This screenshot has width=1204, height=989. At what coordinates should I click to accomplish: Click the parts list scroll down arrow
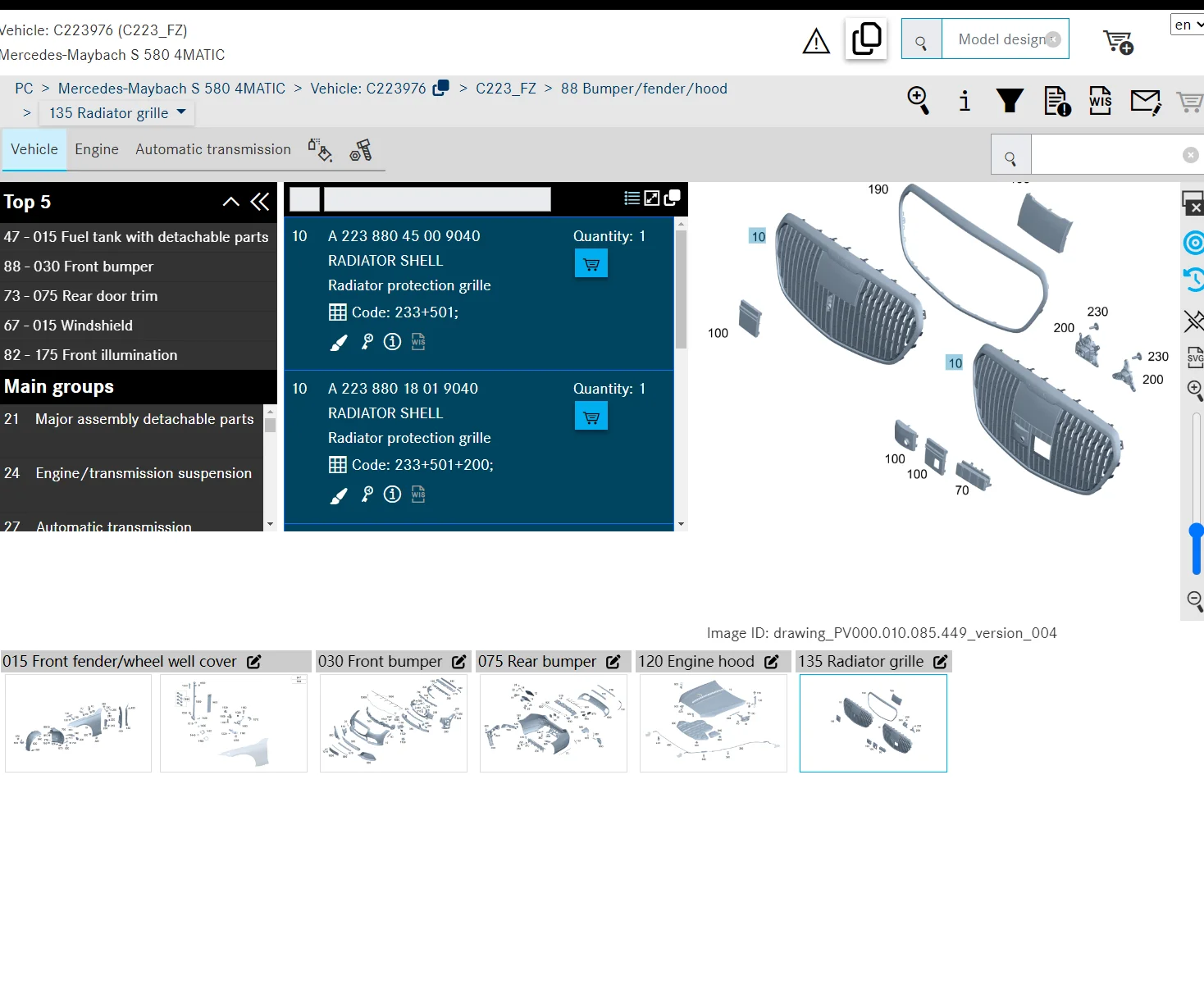(681, 524)
